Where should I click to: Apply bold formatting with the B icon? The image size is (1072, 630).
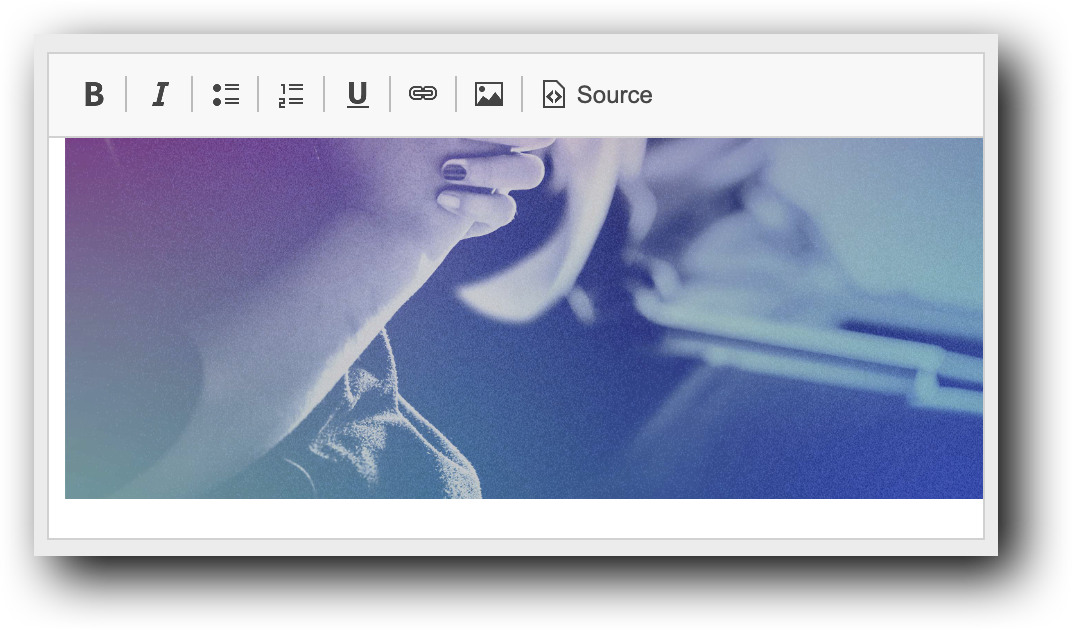coord(93,94)
